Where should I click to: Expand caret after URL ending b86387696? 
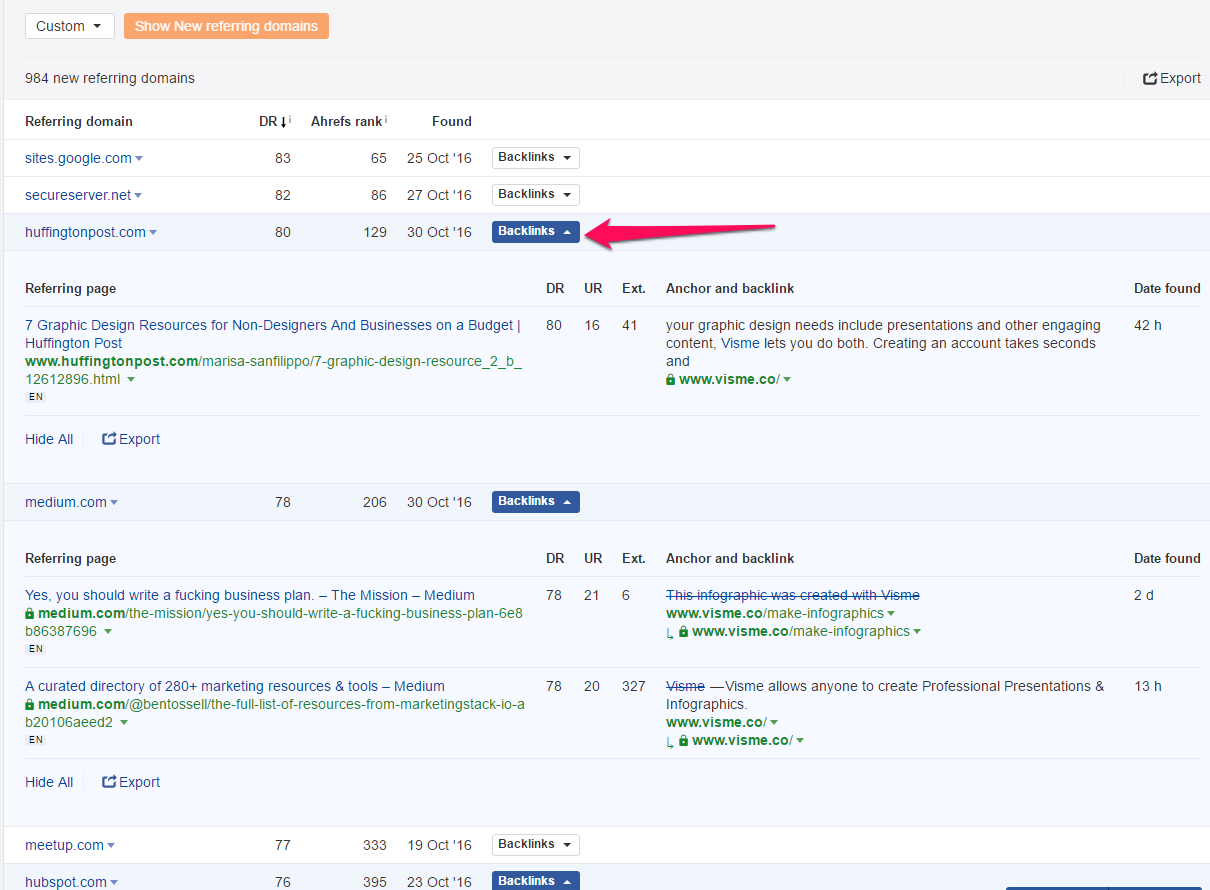tap(108, 632)
